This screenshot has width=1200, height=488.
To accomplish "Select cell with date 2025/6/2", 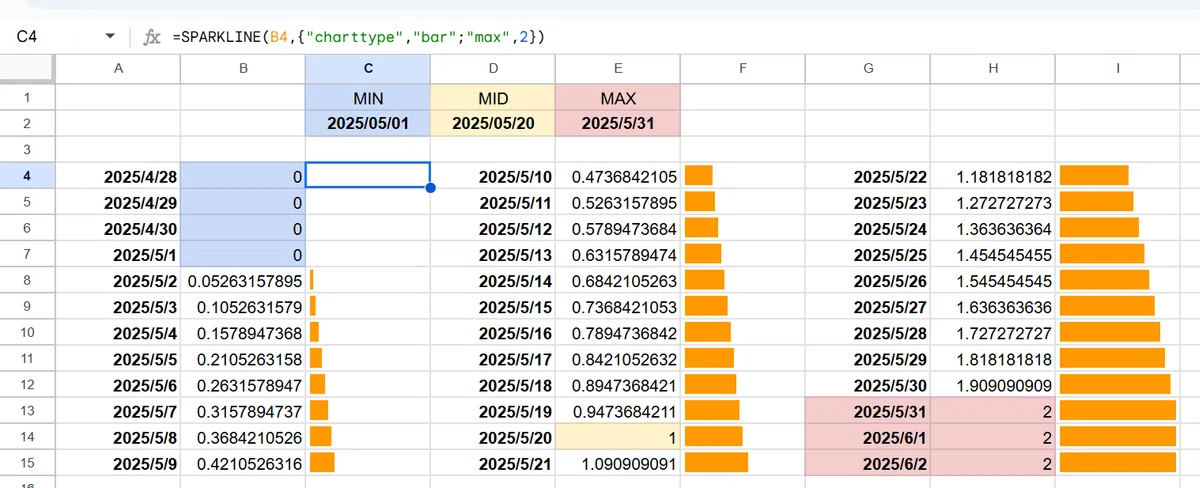I will (868, 462).
